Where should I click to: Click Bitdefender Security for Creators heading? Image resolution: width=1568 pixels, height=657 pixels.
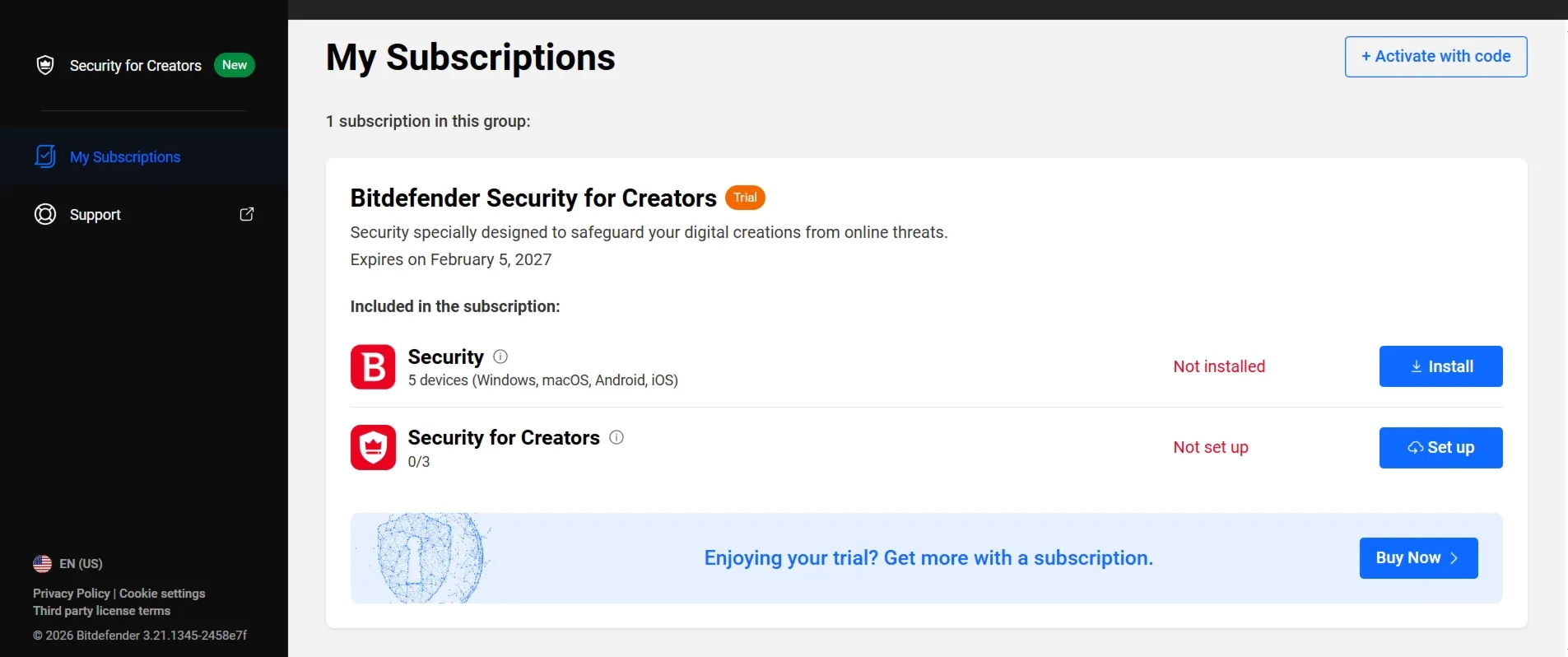[x=533, y=198]
